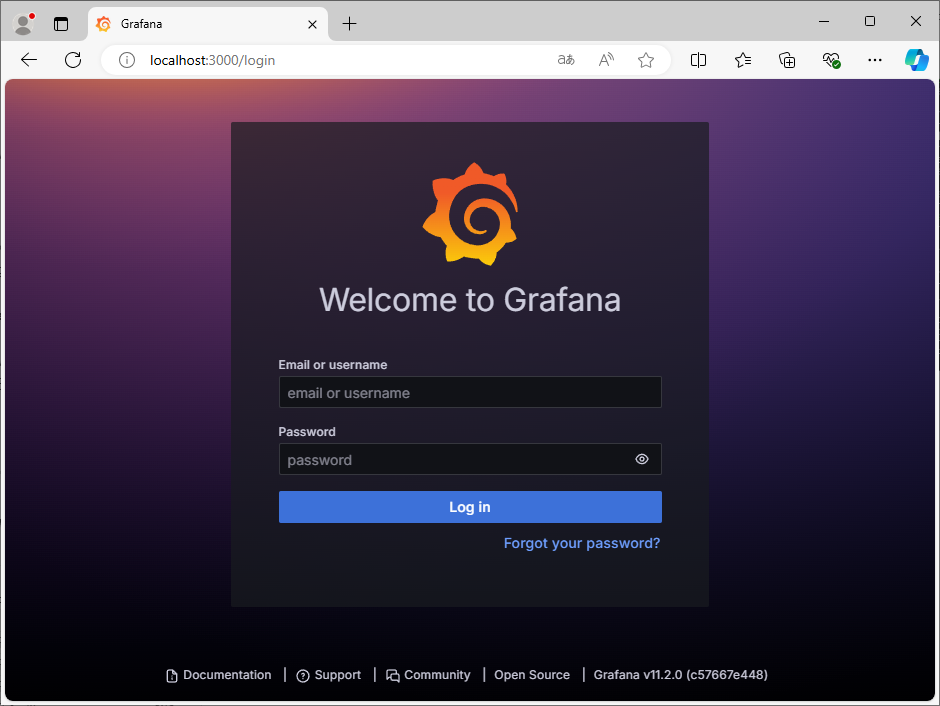Go back with the browser back arrow
This screenshot has width=940, height=706.
coord(29,60)
